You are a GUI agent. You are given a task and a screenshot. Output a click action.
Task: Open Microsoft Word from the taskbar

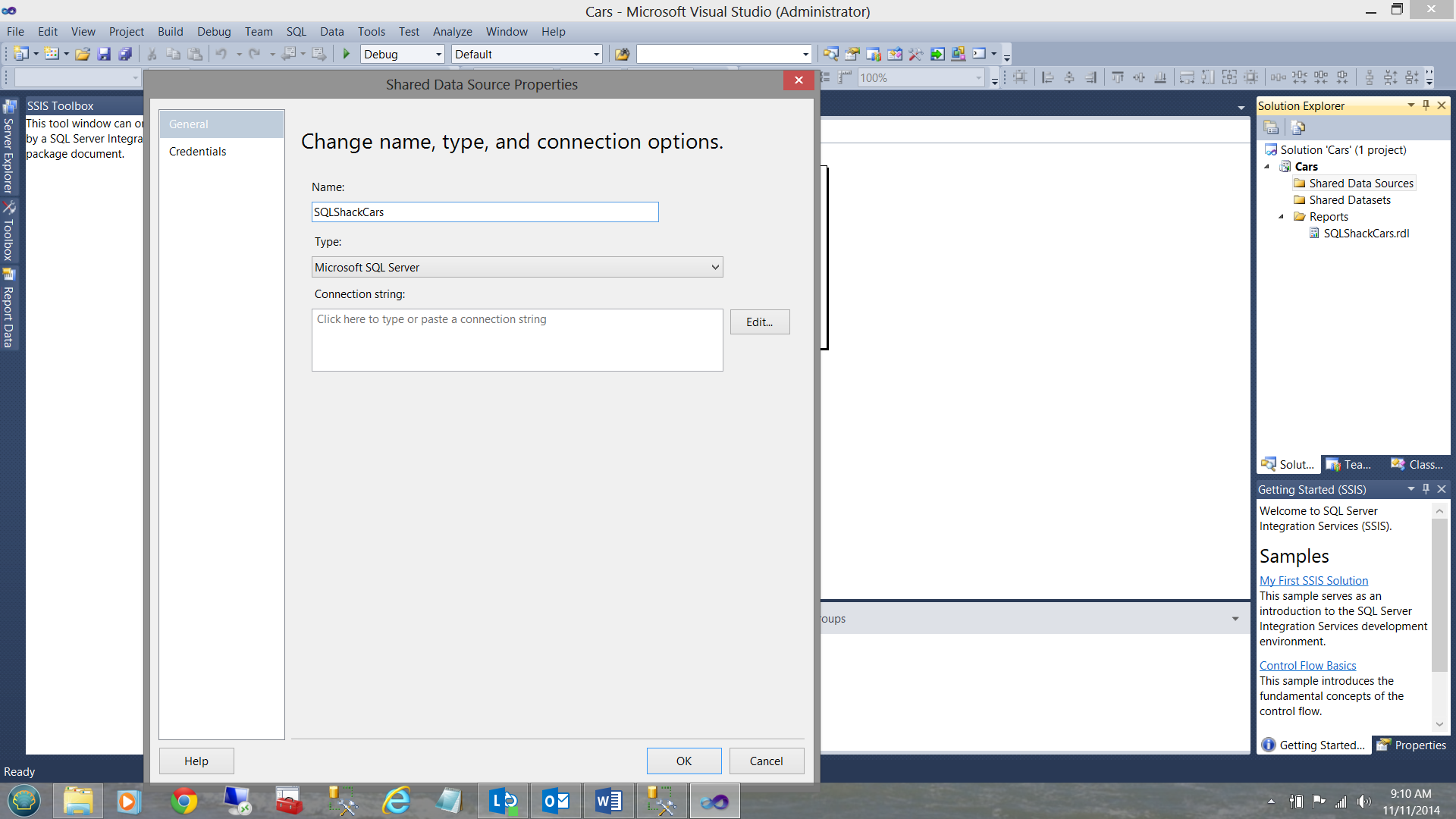(x=608, y=801)
